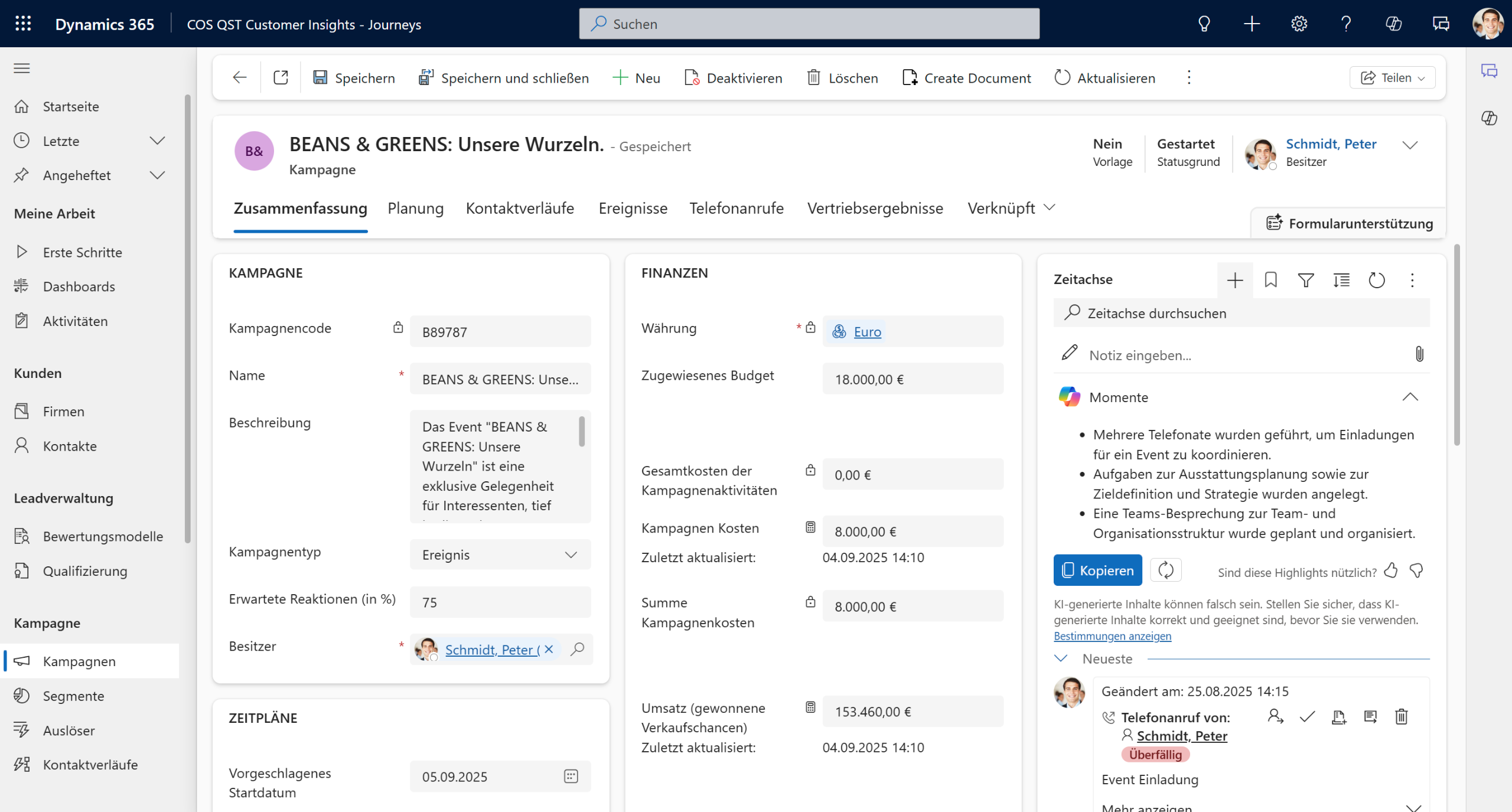Open the Vorgeschlagenes Startdatum calendar picker
This screenshot has width=1512, height=812.
pos(571,777)
